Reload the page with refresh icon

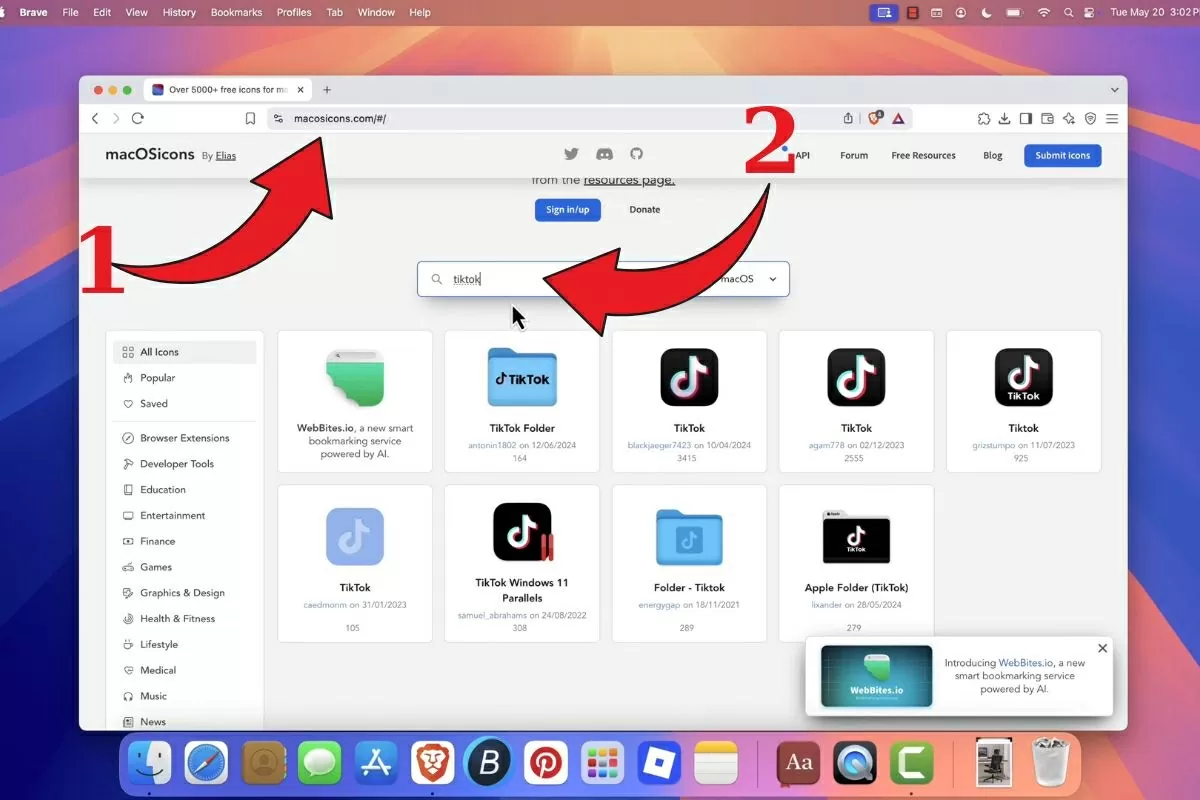[138, 118]
